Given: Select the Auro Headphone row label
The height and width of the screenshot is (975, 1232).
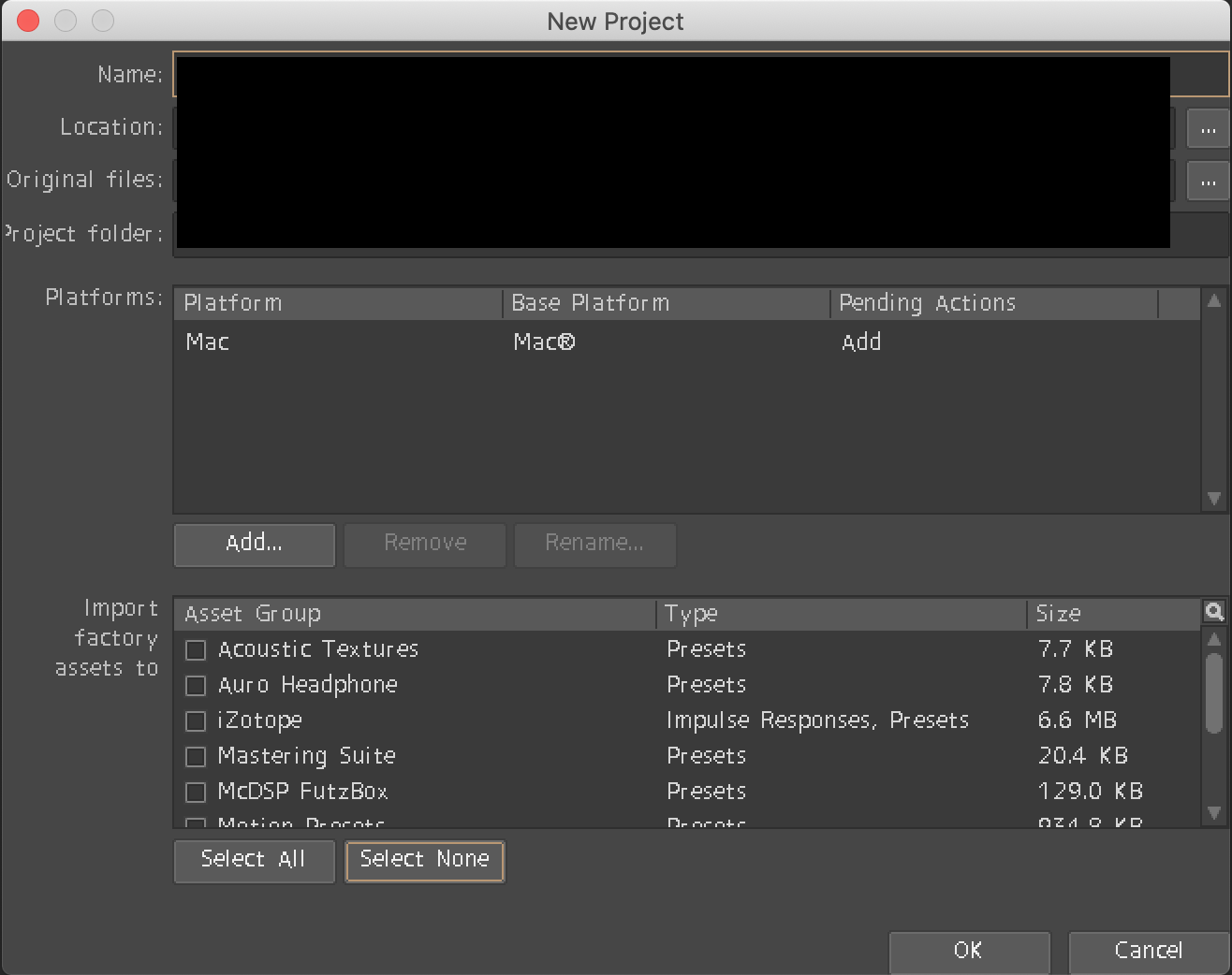Looking at the screenshot, I should 308,685.
